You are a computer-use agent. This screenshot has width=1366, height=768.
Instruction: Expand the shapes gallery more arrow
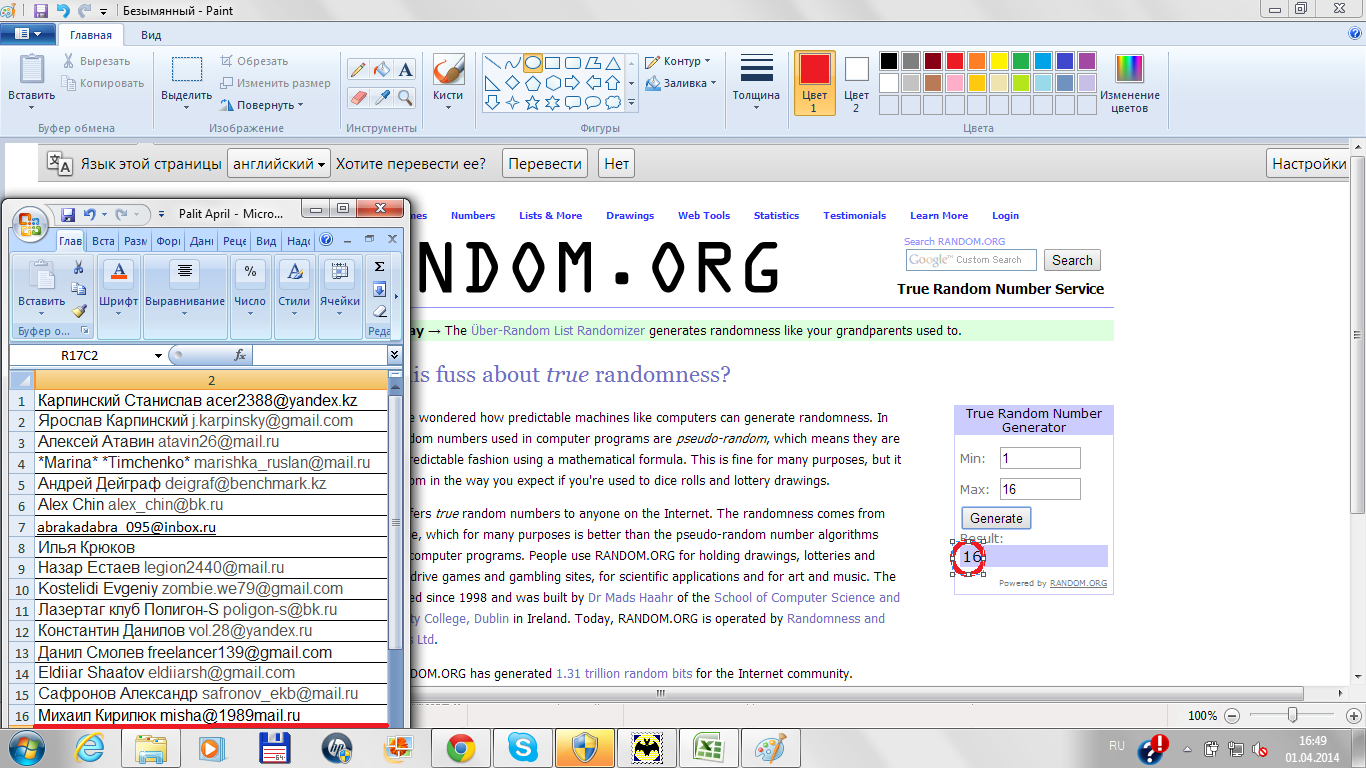click(x=632, y=102)
